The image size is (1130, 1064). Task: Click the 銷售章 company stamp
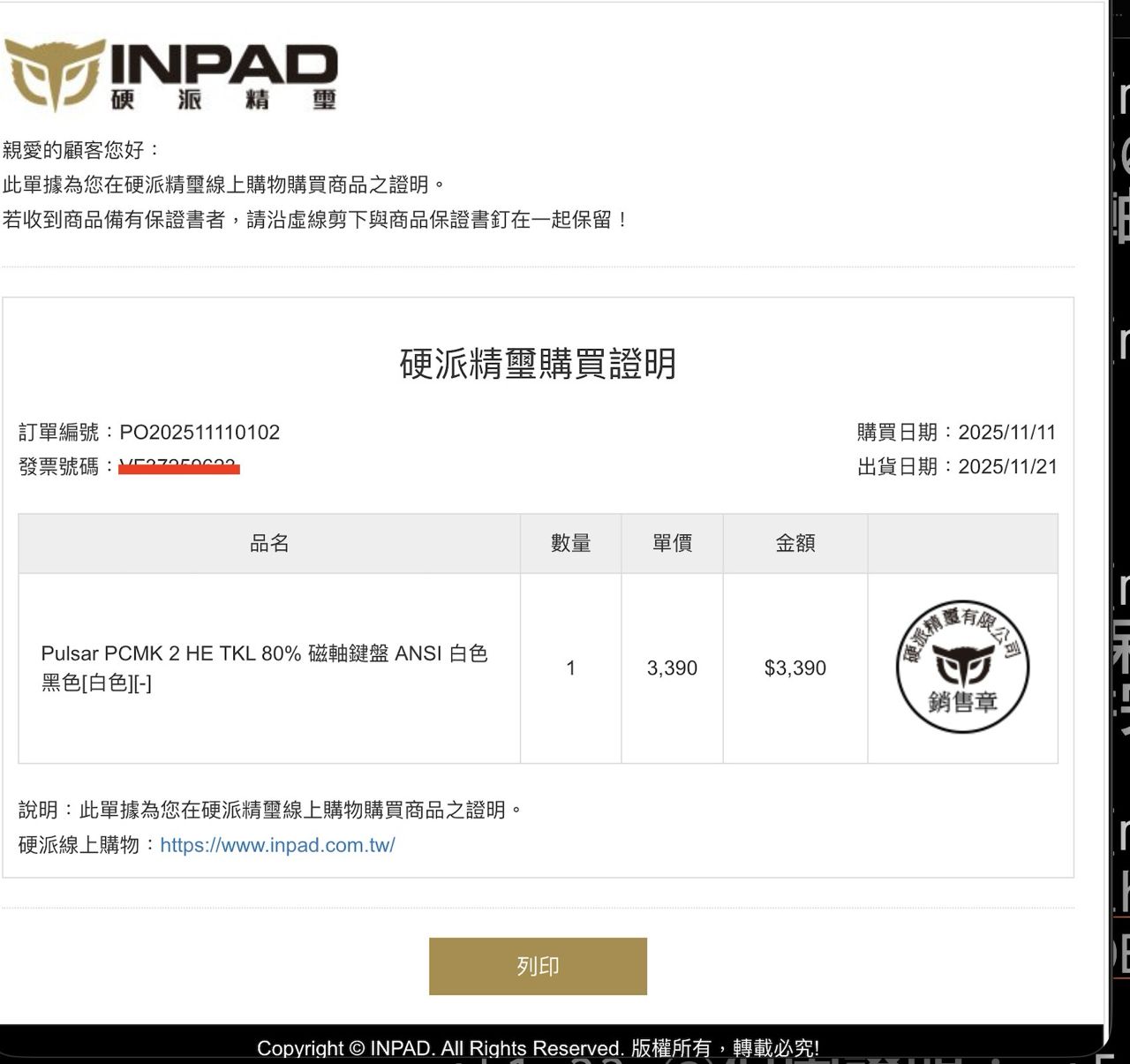point(962,668)
